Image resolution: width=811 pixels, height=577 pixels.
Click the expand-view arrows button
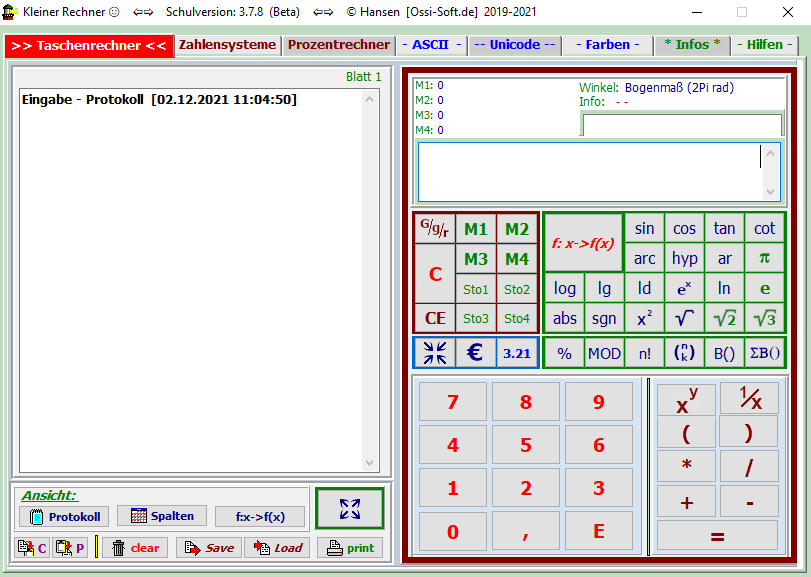pyautogui.click(x=349, y=508)
